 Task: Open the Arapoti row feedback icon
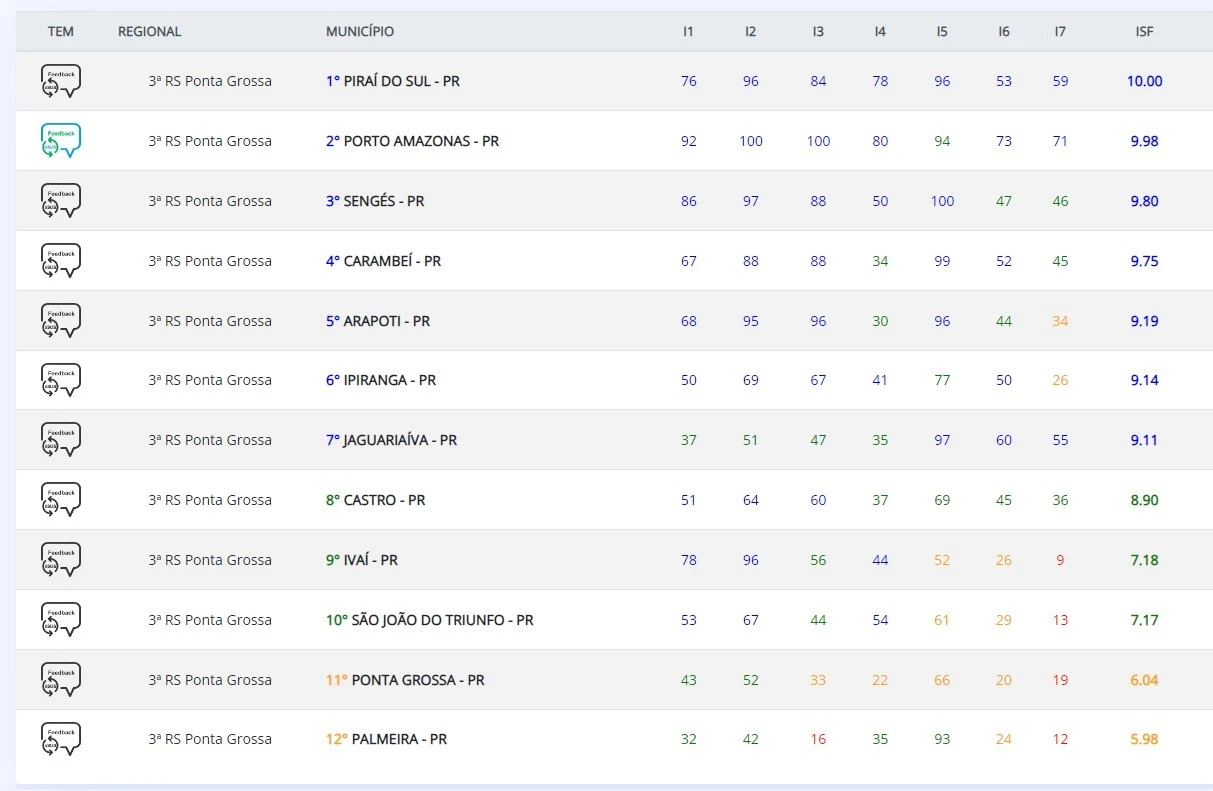click(x=60, y=321)
